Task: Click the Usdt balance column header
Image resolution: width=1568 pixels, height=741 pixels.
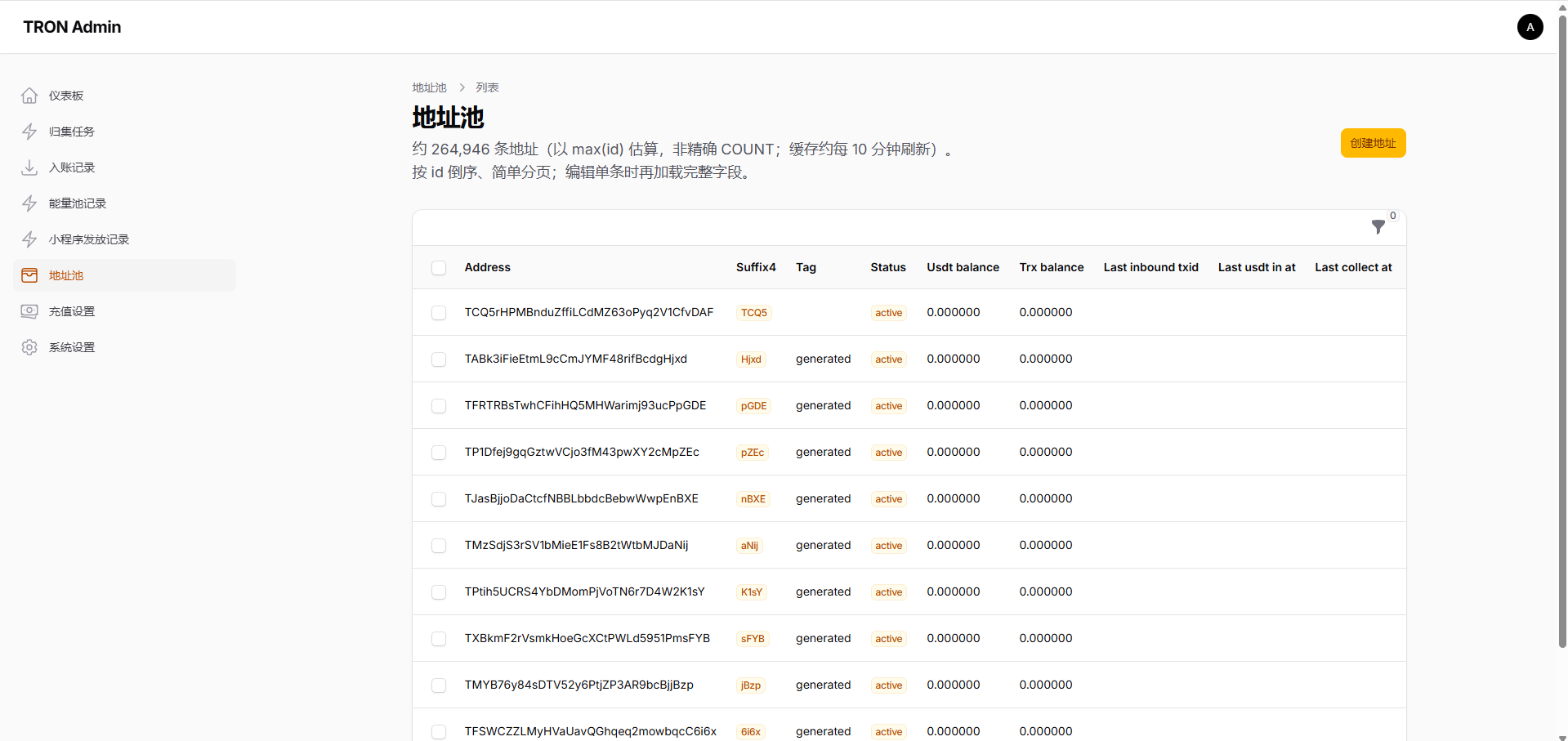Action: pyautogui.click(x=963, y=267)
